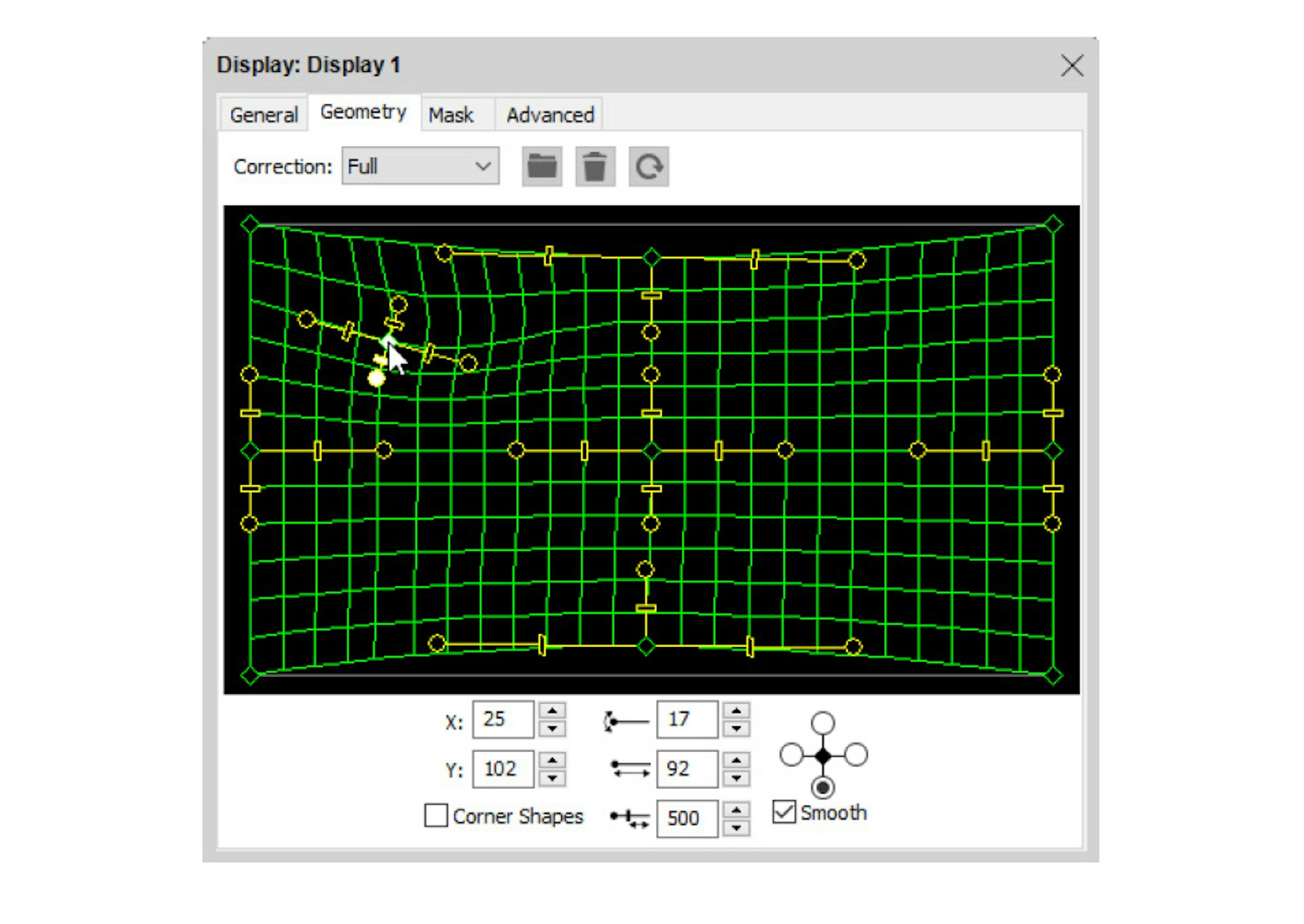Click the field showing 500
Image resolution: width=1304 pixels, height=924 pixels.
(x=687, y=818)
